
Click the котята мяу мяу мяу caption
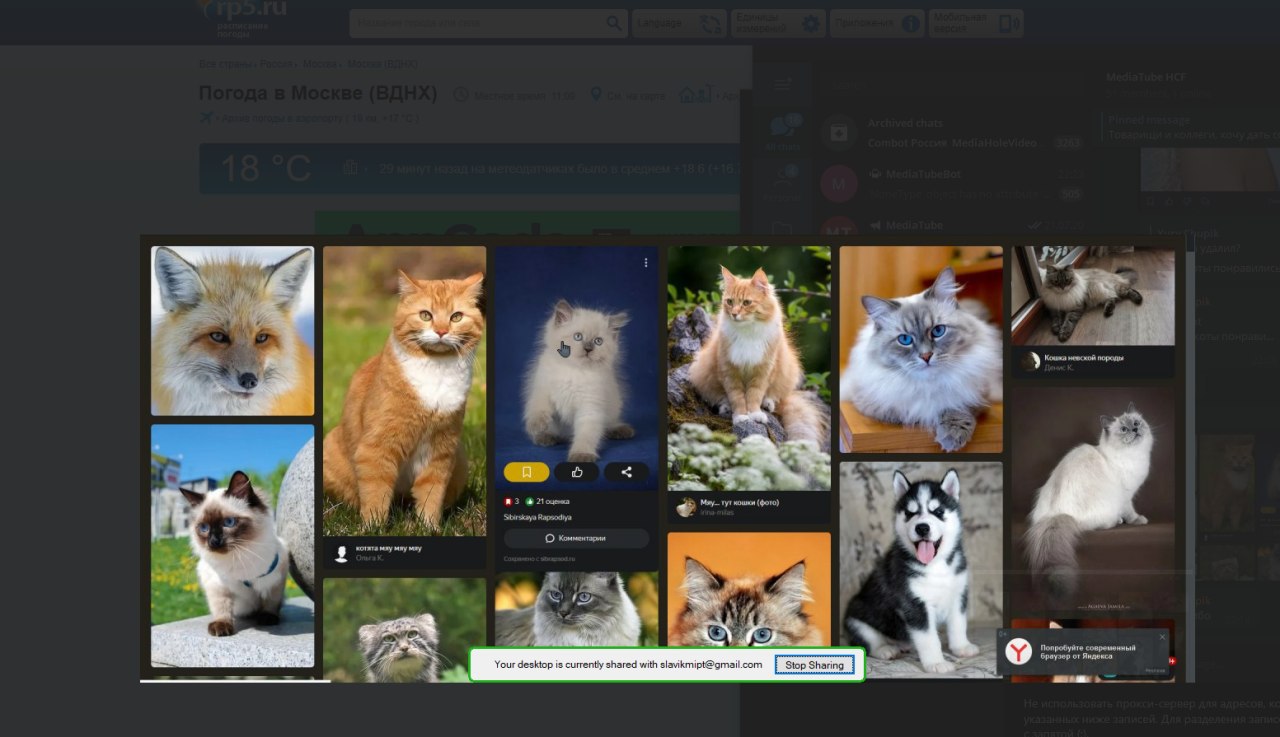(x=389, y=549)
